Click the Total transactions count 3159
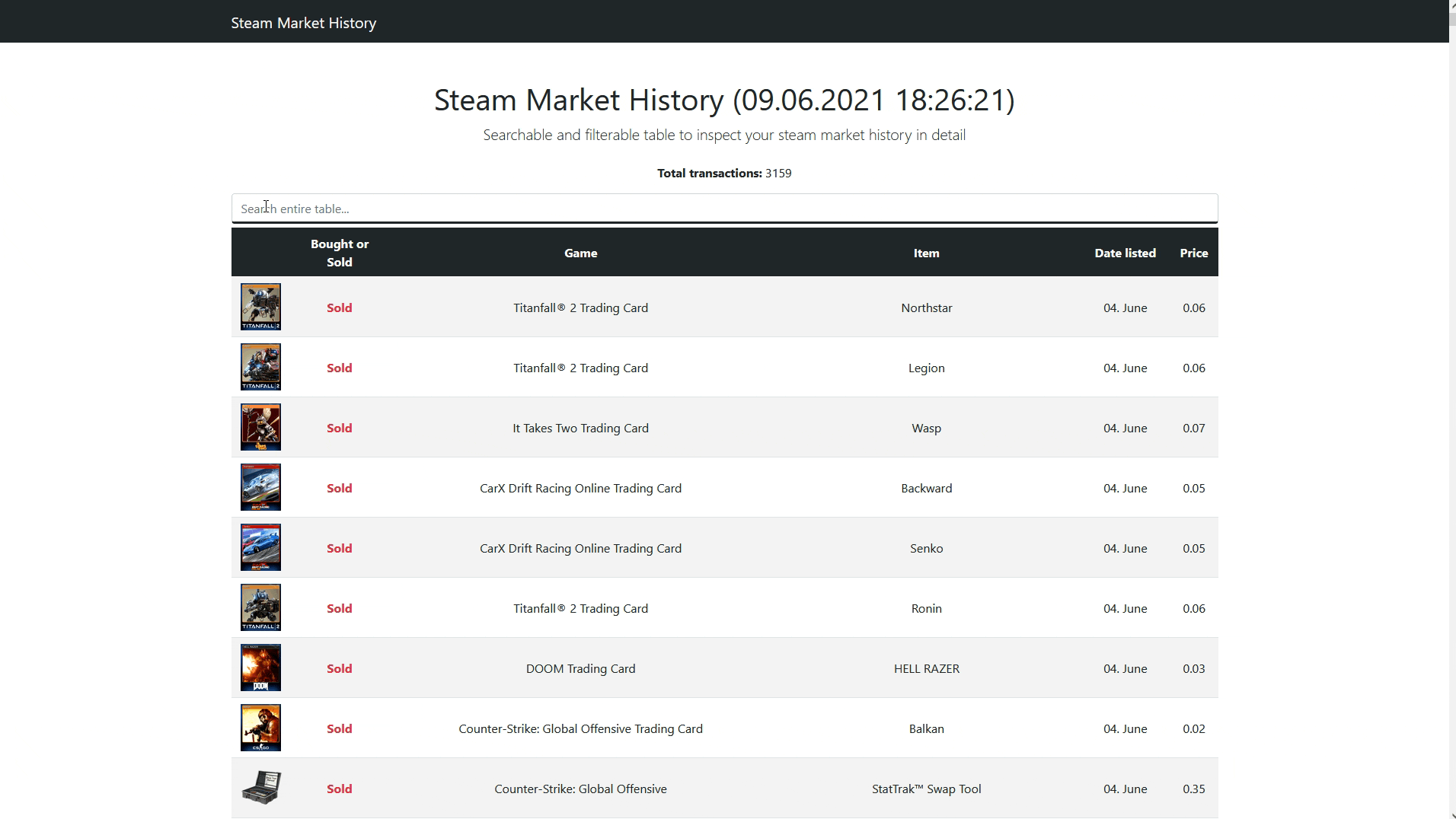Screen dimensions: 1456x819 point(778,173)
